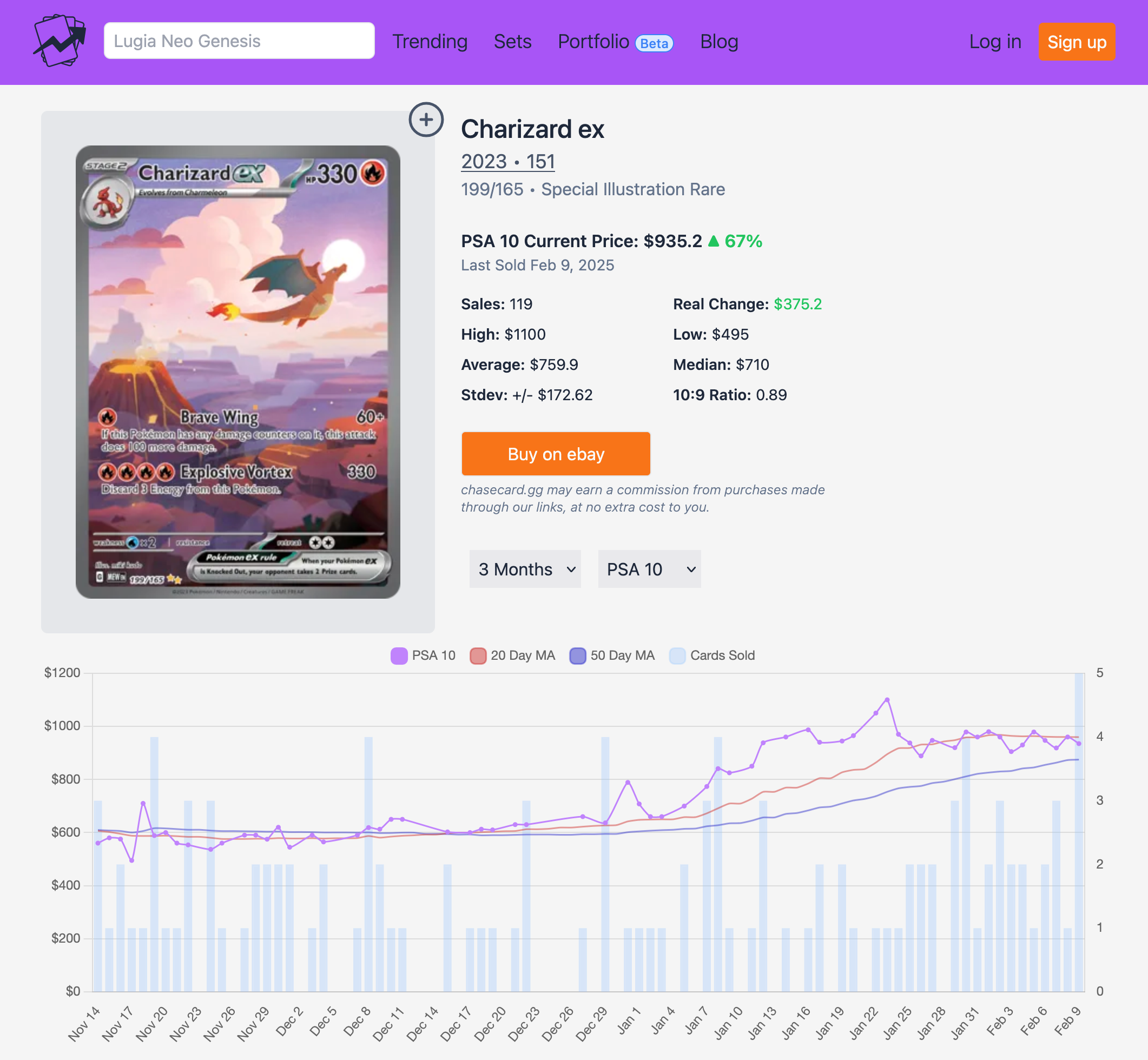Click the Log in link
The width and height of the screenshot is (1148, 1060).
pyautogui.click(x=995, y=41)
